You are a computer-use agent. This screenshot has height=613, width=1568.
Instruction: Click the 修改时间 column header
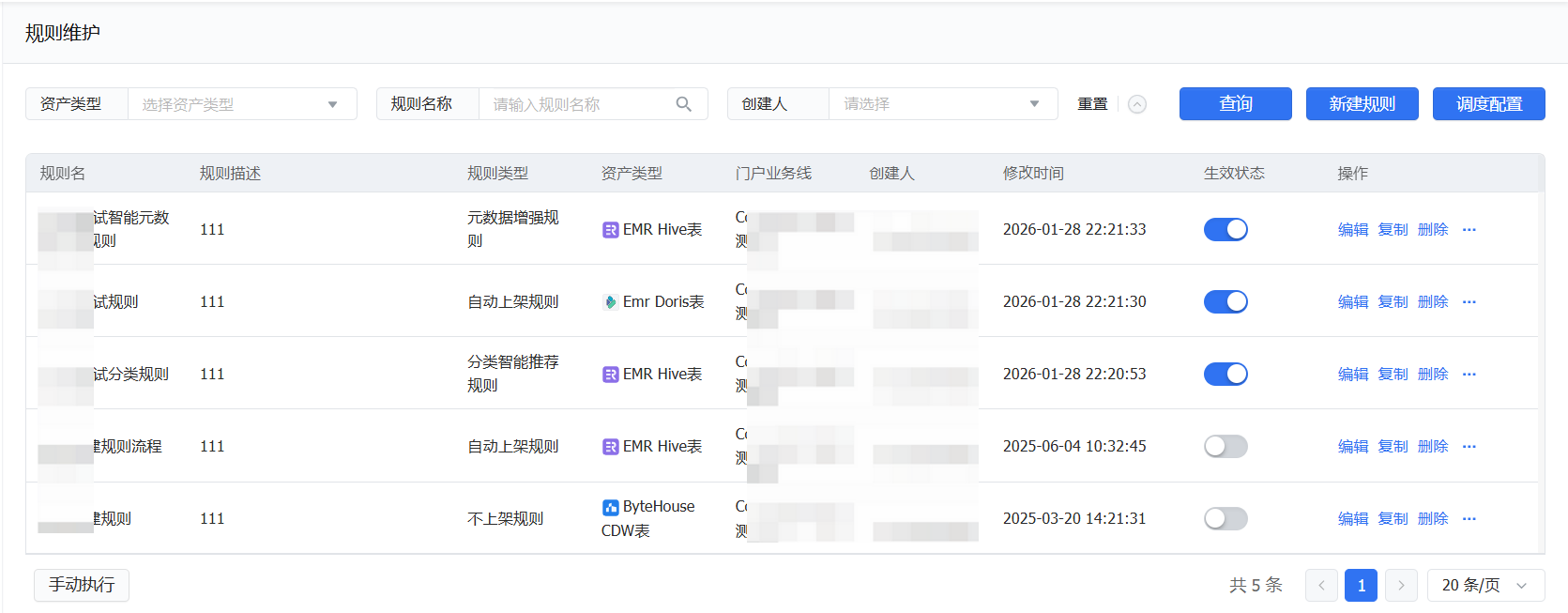(1033, 174)
